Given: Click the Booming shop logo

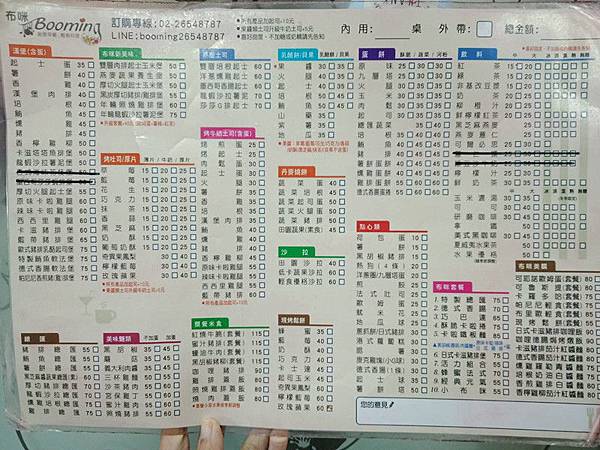Looking at the screenshot, I should 54,27.
